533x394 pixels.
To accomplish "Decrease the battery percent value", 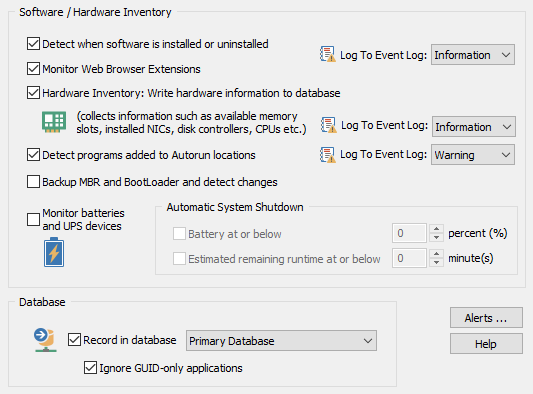I will [436, 237].
